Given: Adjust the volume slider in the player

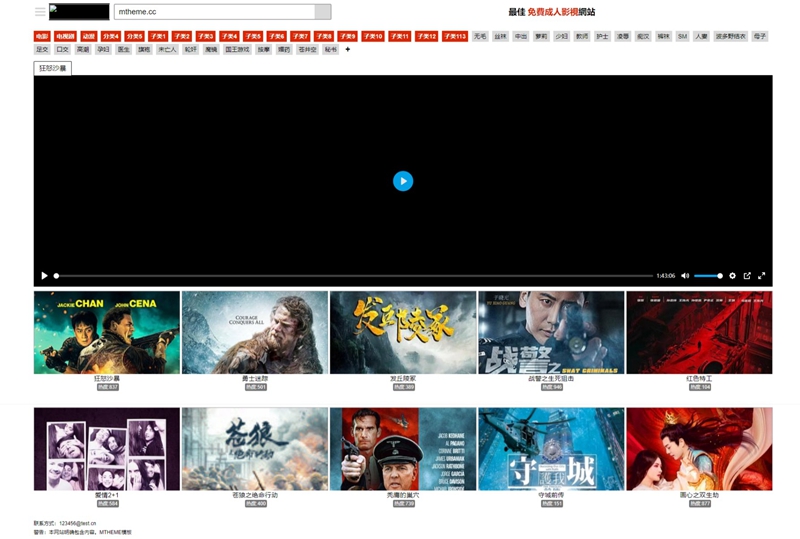Looking at the screenshot, I should (708, 276).
